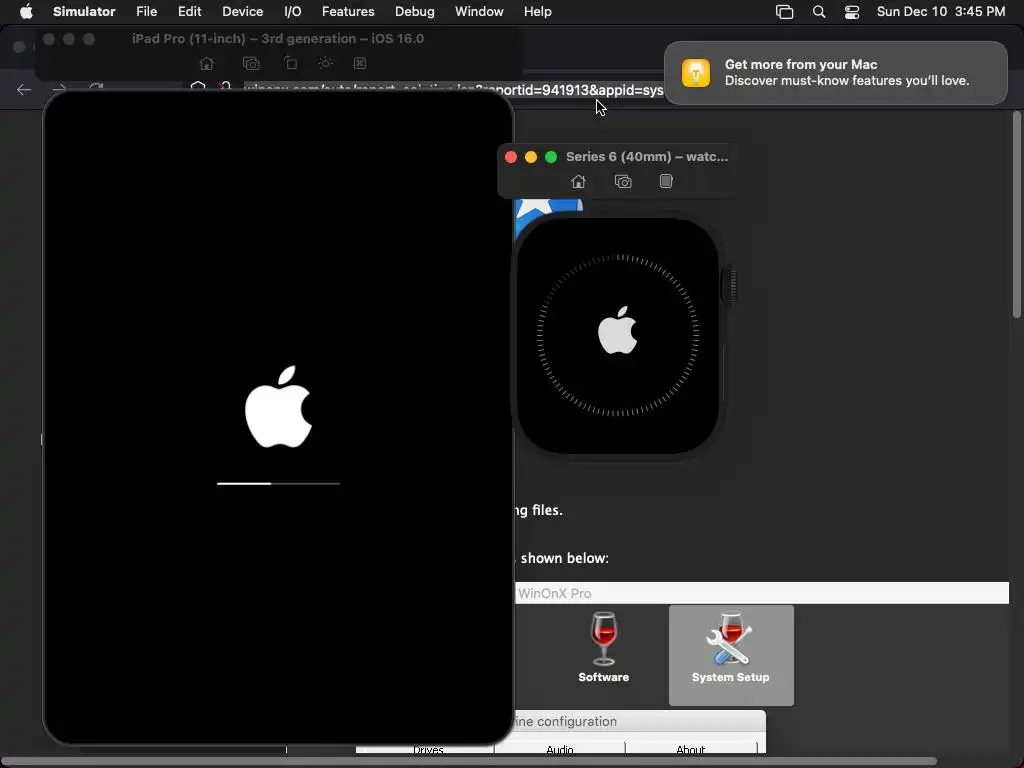Screen dimensions: 1024x768
Task: Click the Rotate device icon in iPad Pro toolbar
Action: click(291, 63)
